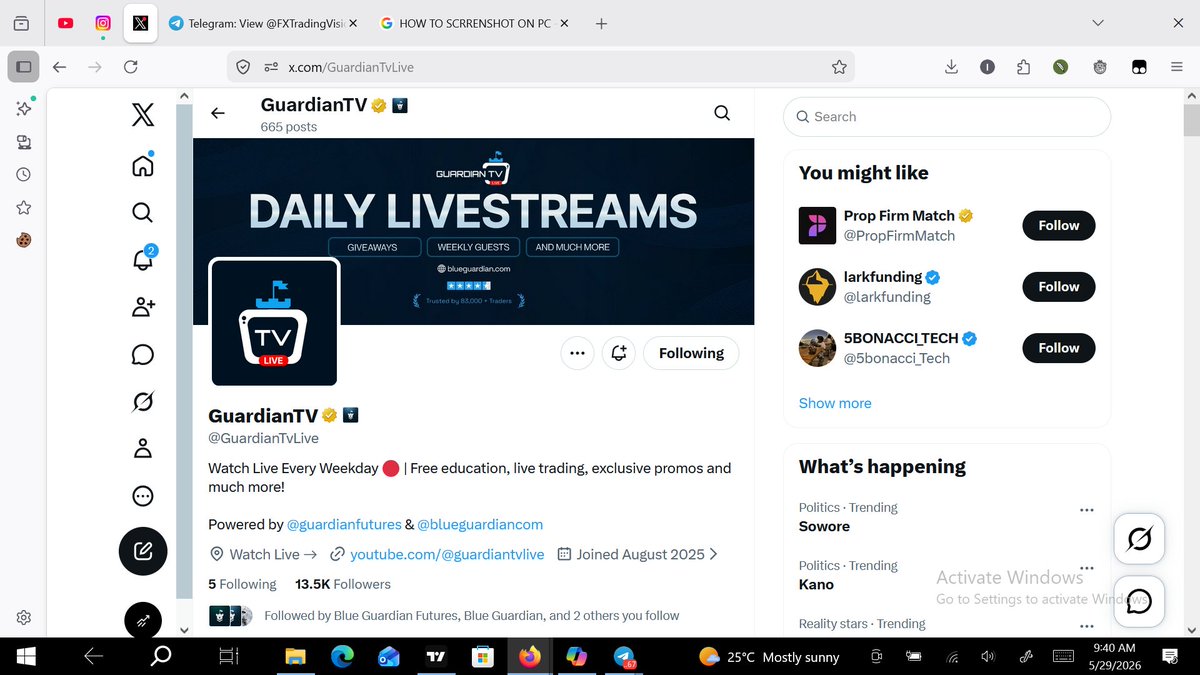Viewport: 1200px width, 675px height.
Task: Go back using the profile header arrow
Action: tap(218, 113)
